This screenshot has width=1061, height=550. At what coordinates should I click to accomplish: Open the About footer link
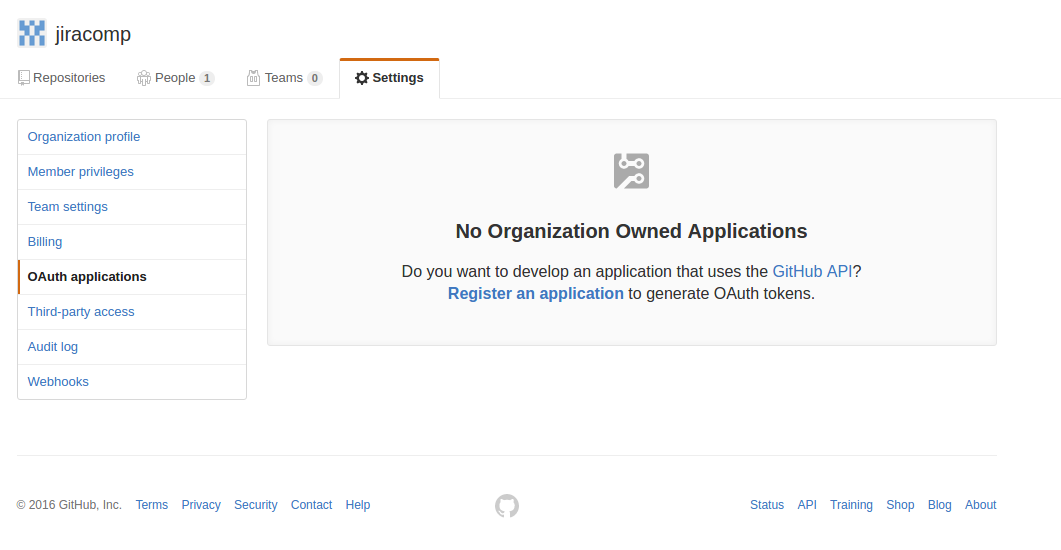pyautogui.click(x=980, y=505)
